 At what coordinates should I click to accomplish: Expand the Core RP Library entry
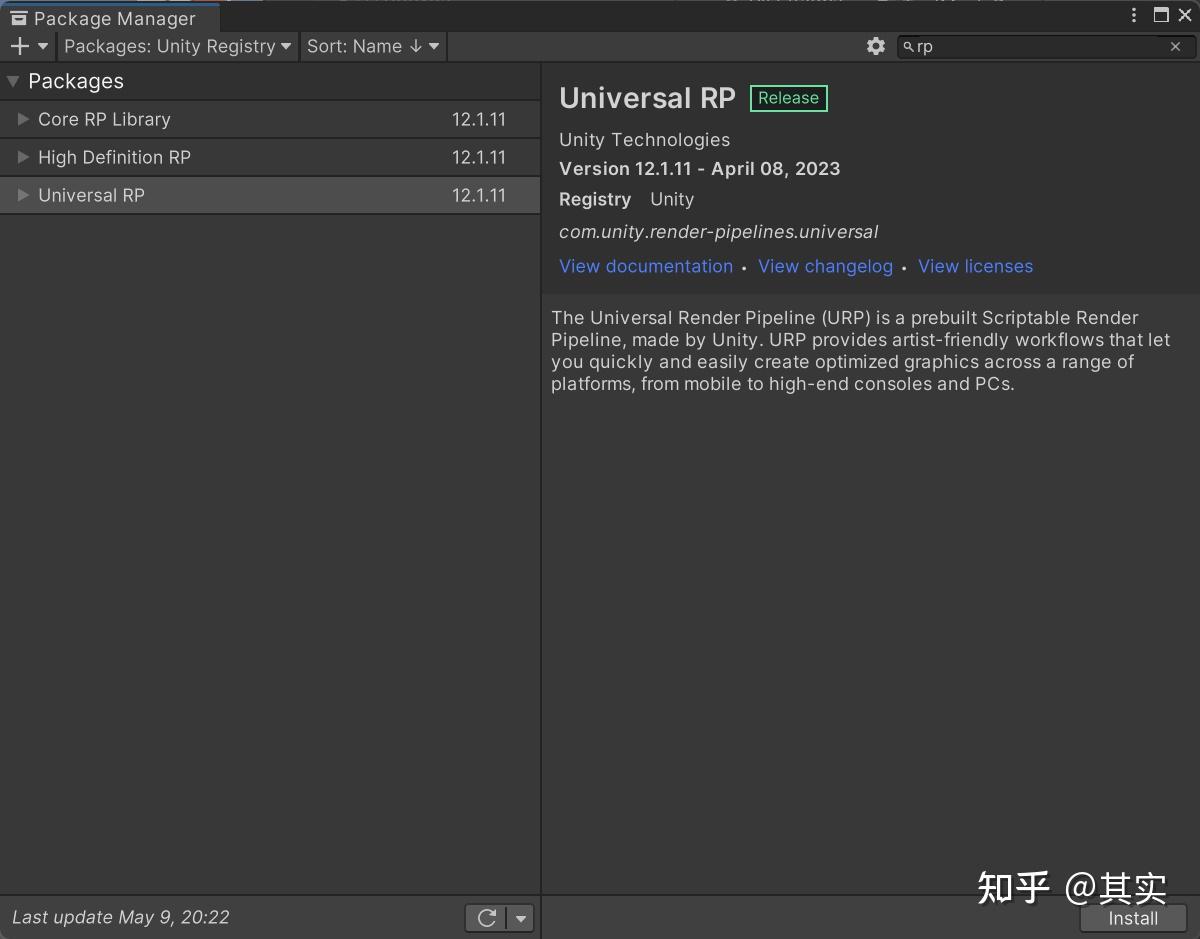pyautogui.click(x=21, y=119)
